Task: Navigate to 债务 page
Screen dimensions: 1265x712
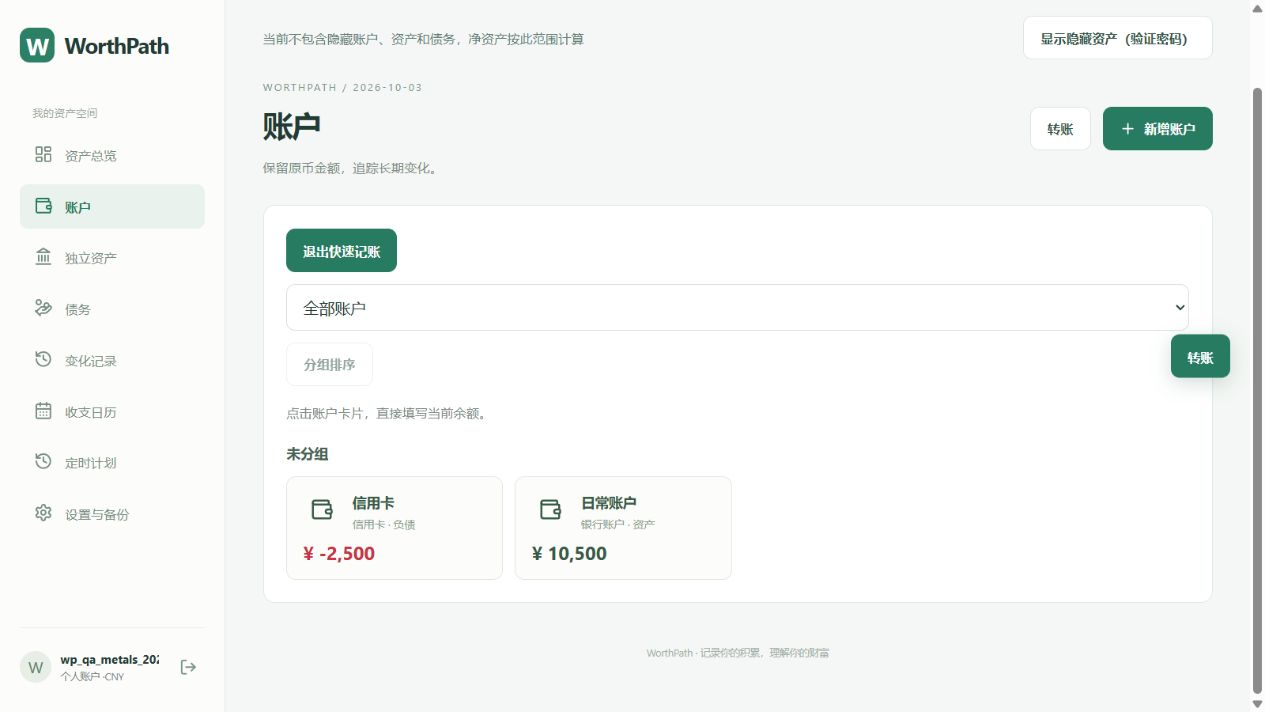Action: (112, 309)
